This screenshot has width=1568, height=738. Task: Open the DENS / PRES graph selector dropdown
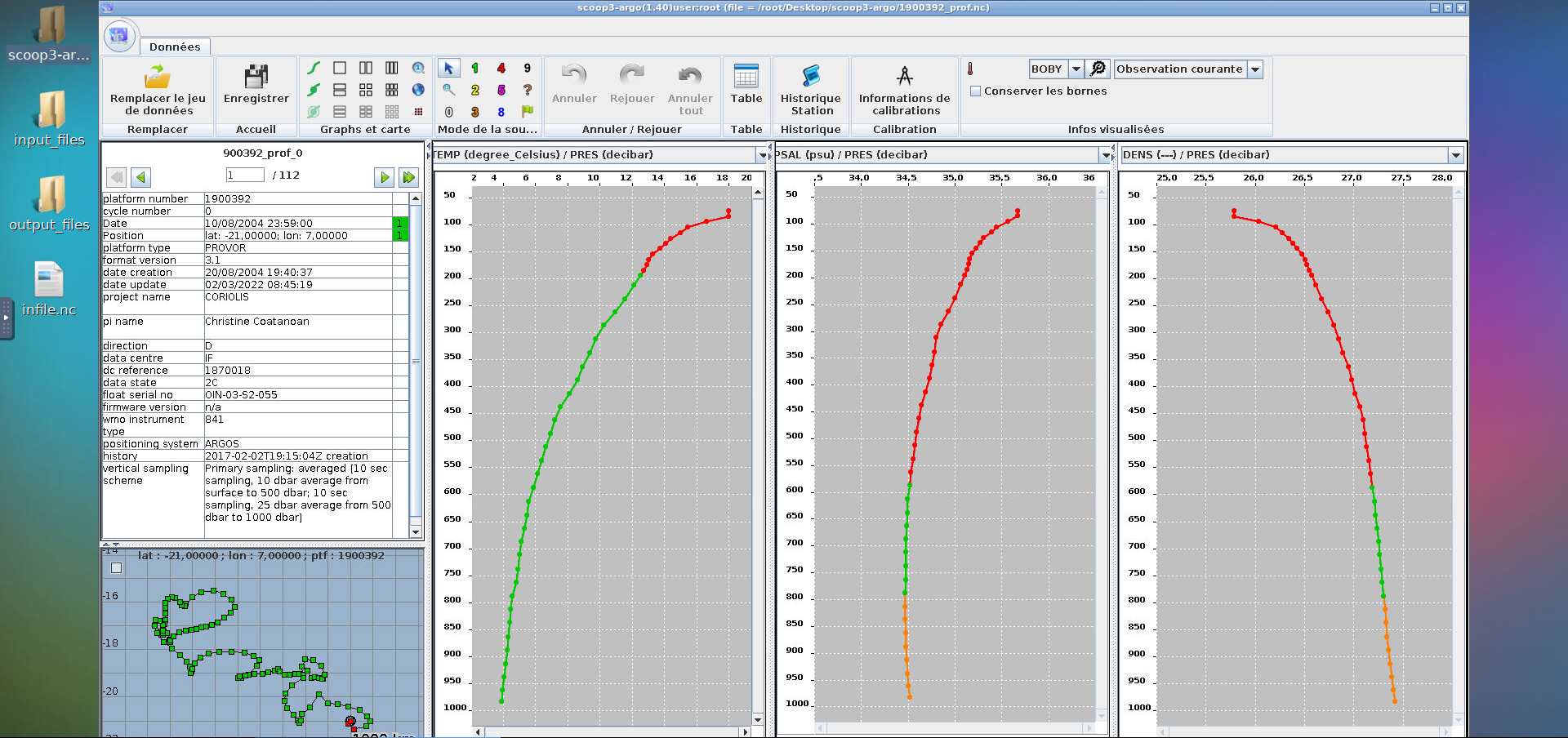1455,155
